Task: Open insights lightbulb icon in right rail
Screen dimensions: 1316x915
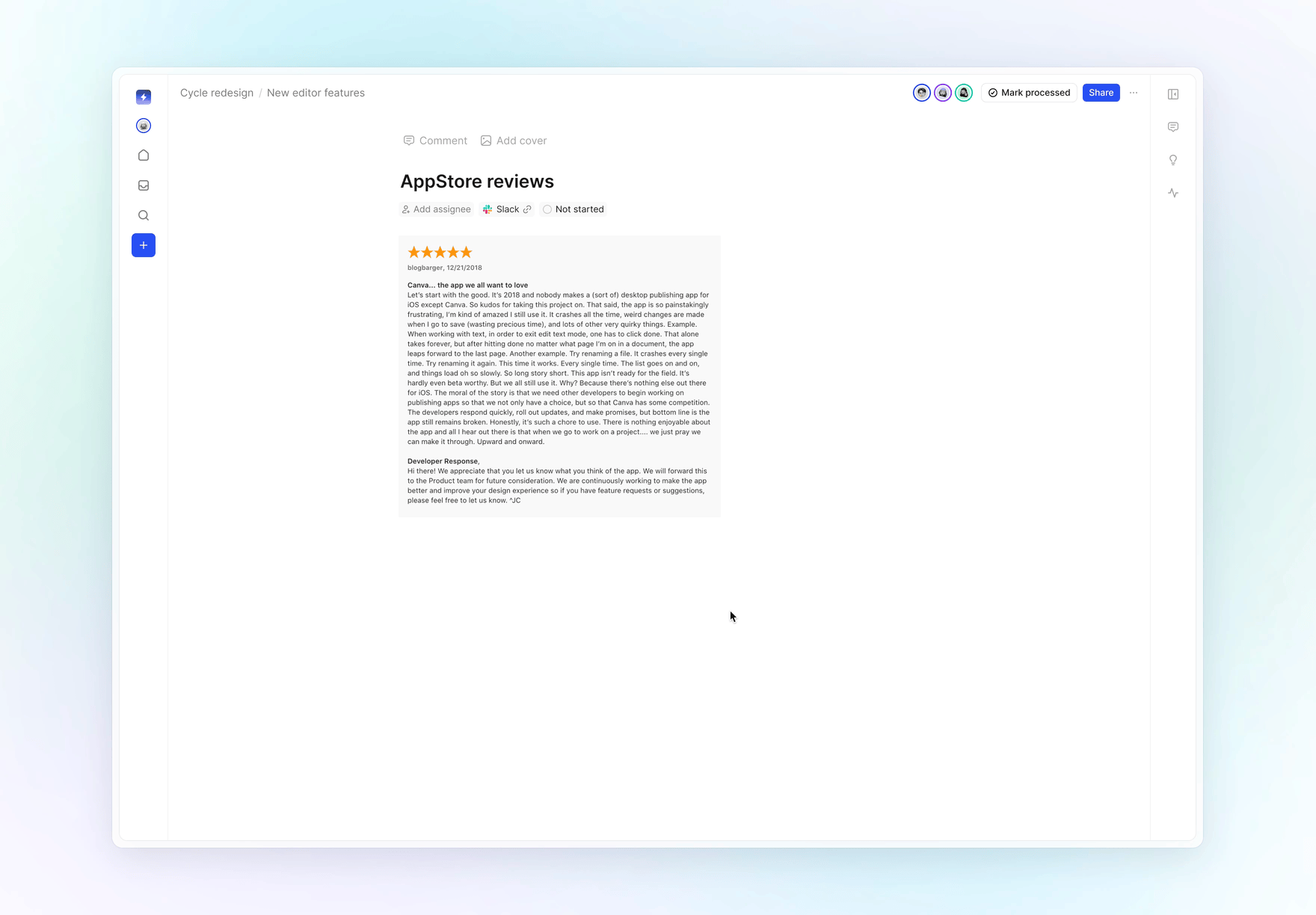Action: [1173, 160]
